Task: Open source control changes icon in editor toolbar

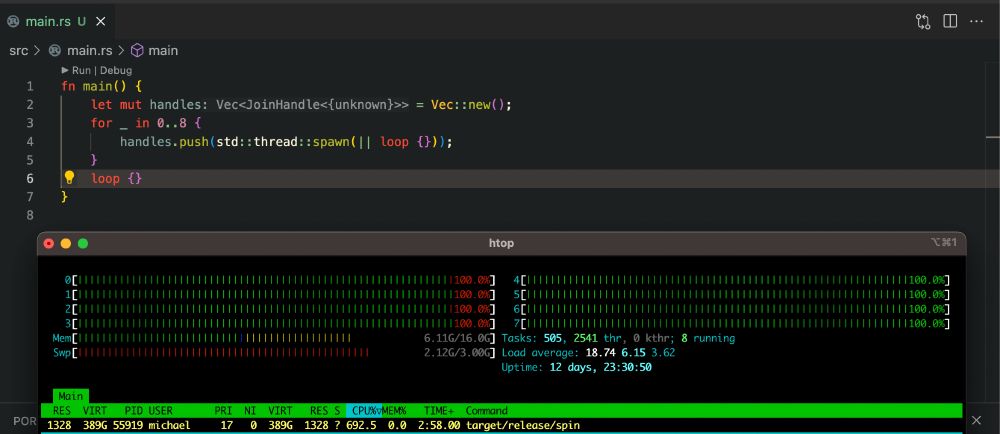Action: click(923, 22)
